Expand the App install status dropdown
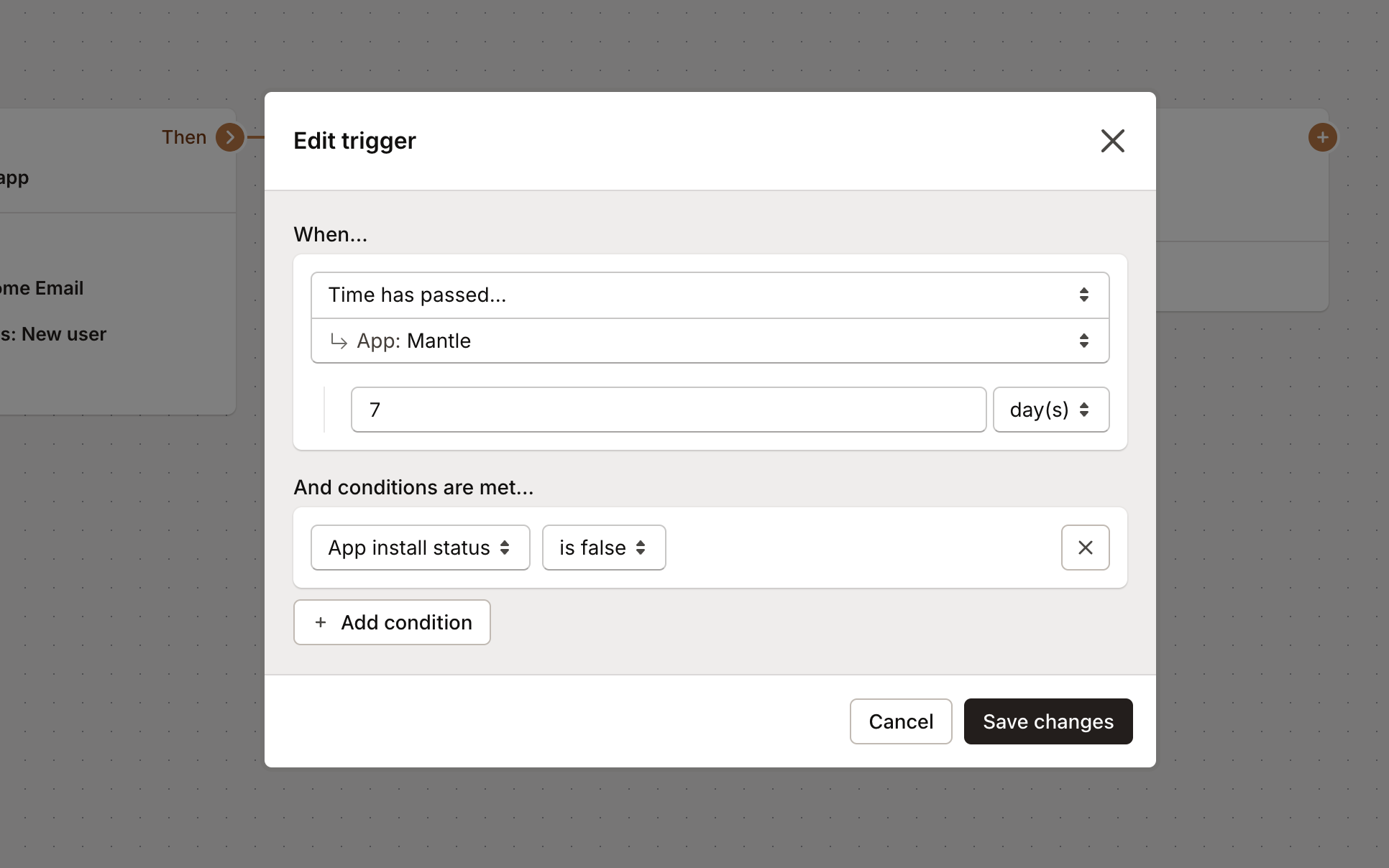The height and width of the screenshot is (868, 1389). pos(420,548)
